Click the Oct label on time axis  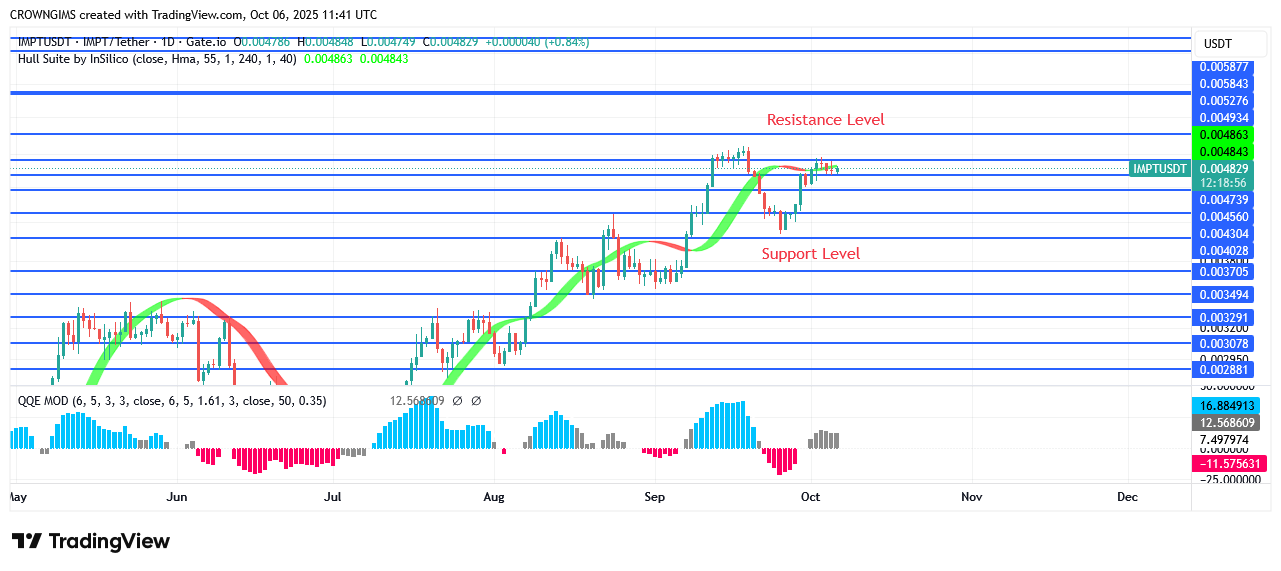810,496
